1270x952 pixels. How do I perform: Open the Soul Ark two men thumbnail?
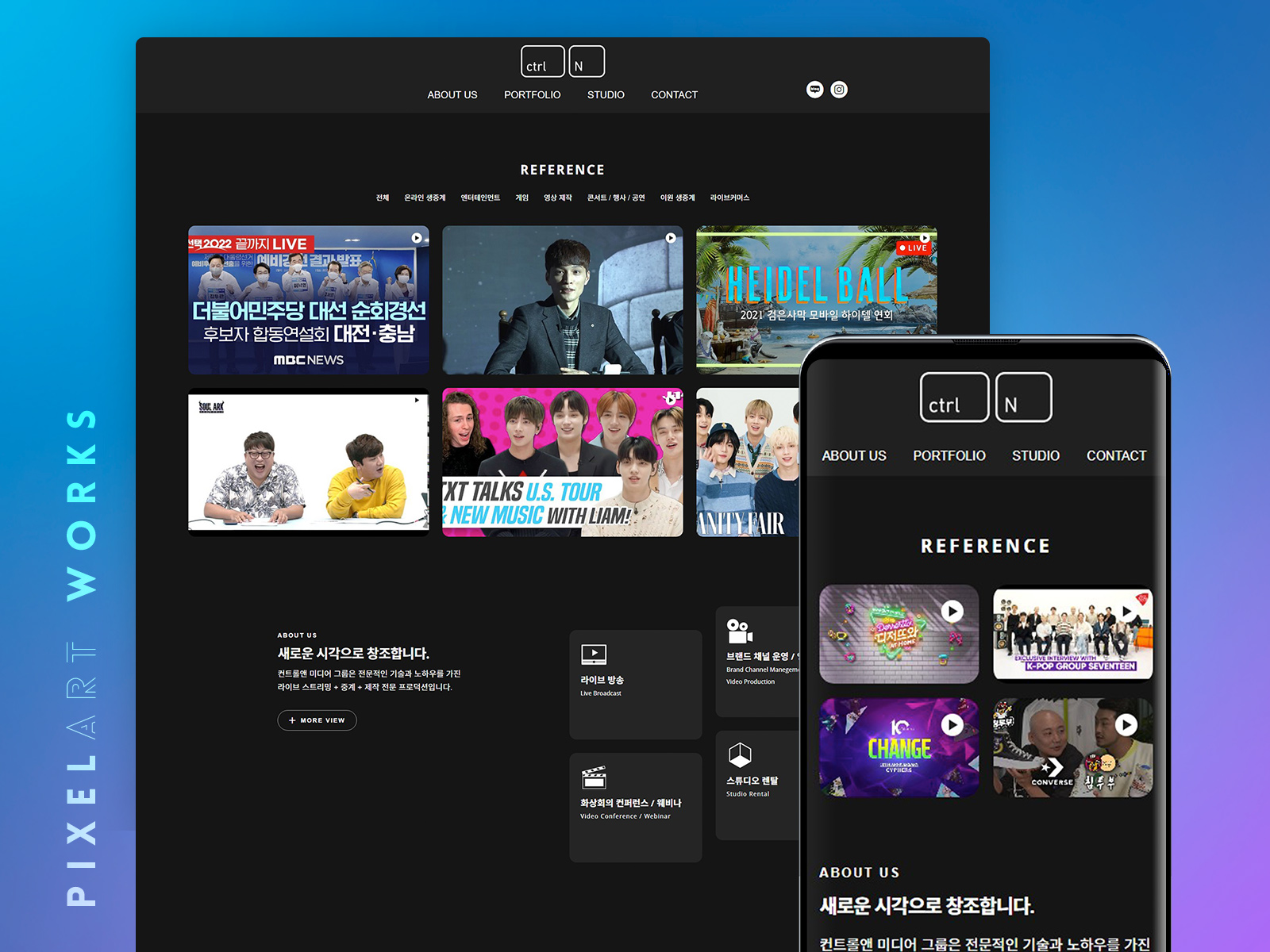click(309, 463)
